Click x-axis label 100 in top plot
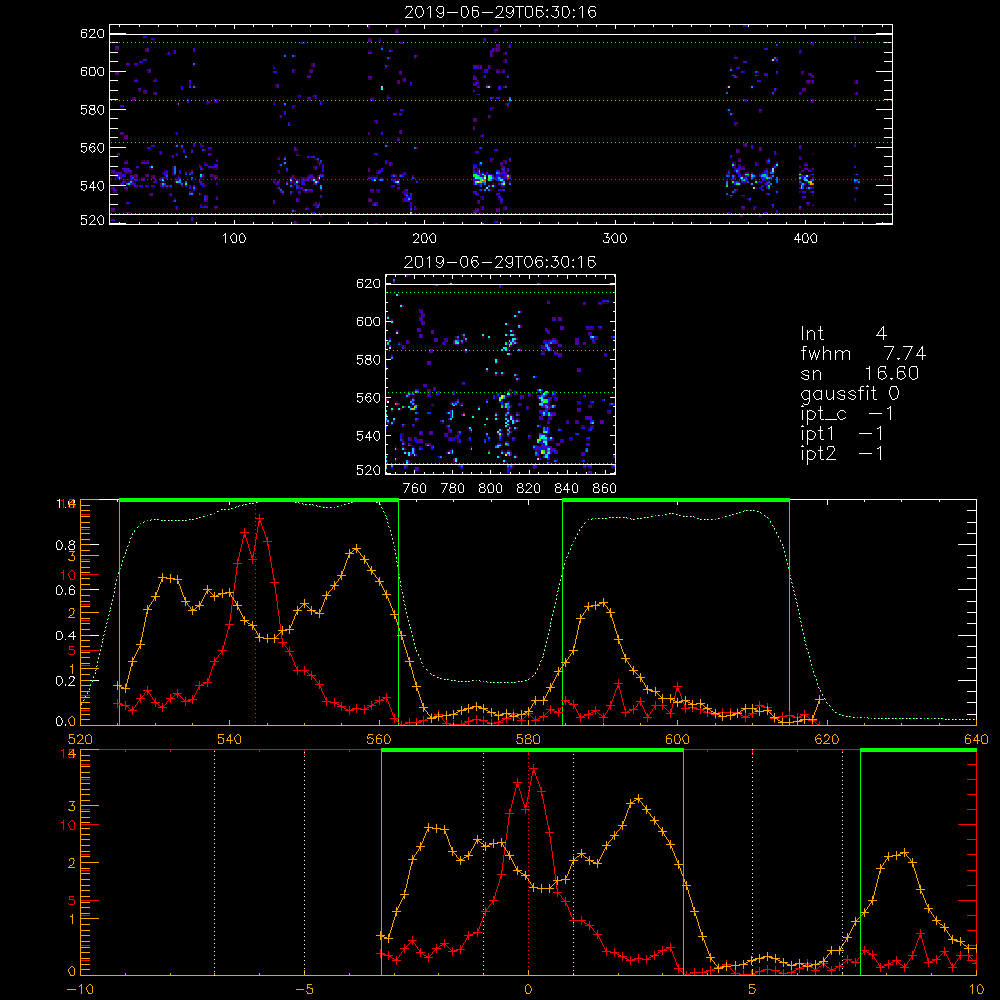Viewport: 1000px width, 1000px height. pyautogui.click(x=234, y=239)
